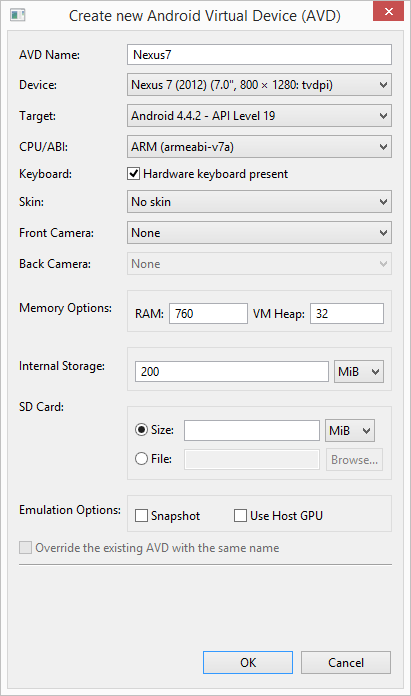
Task: Close the Create new AVD dialog
Action: 388,12
